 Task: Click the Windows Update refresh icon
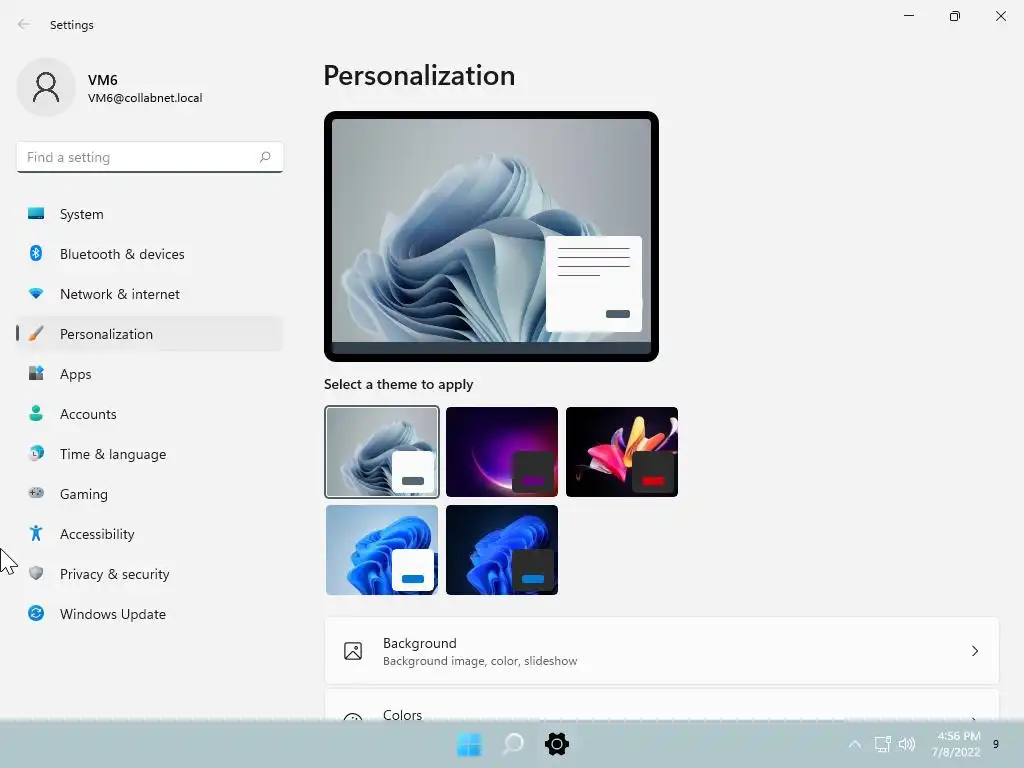(36, 613)
